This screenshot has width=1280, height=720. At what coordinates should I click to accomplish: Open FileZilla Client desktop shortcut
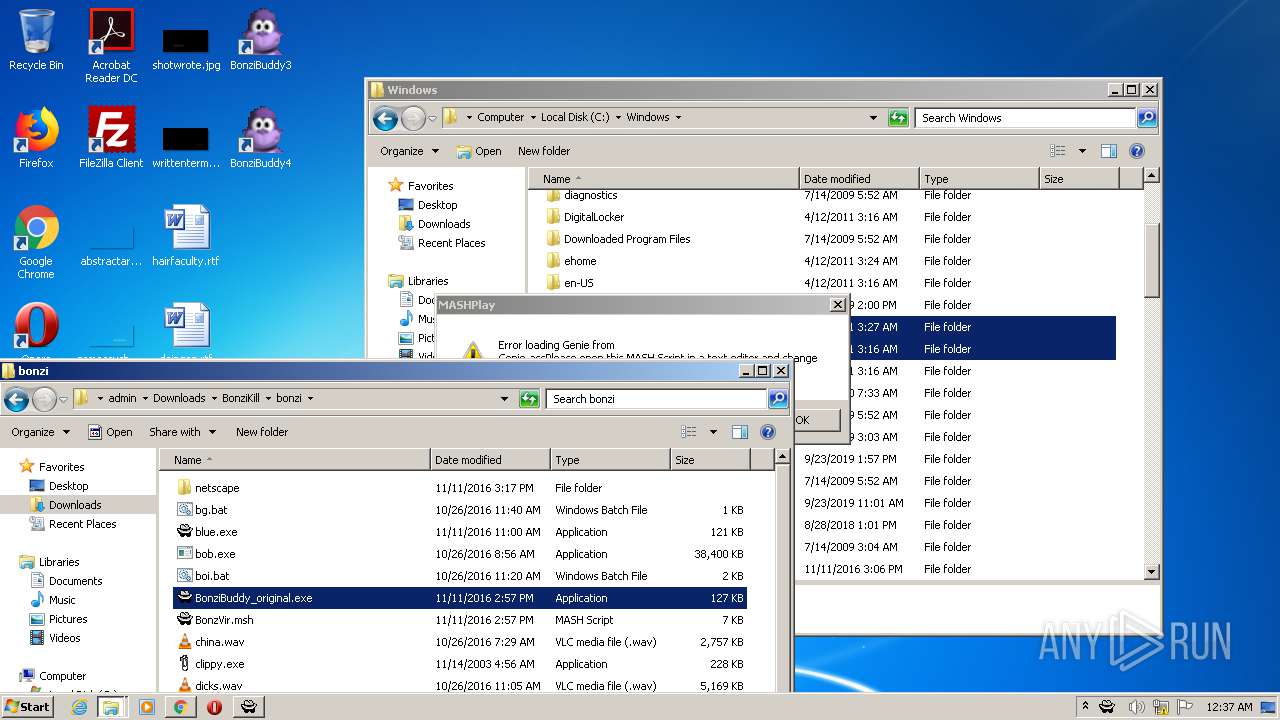(111, 138)
